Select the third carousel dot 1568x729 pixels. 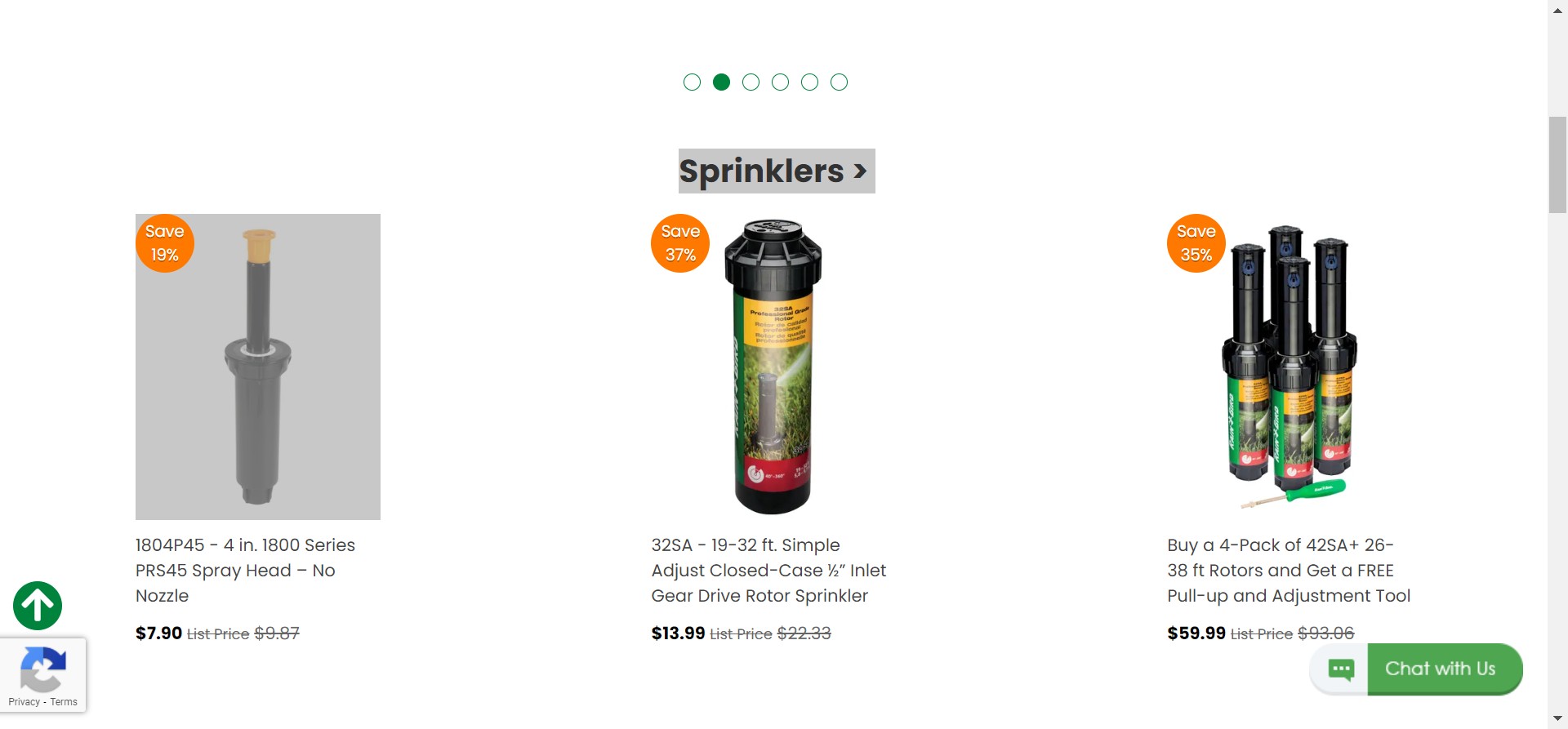click(751, 82)
